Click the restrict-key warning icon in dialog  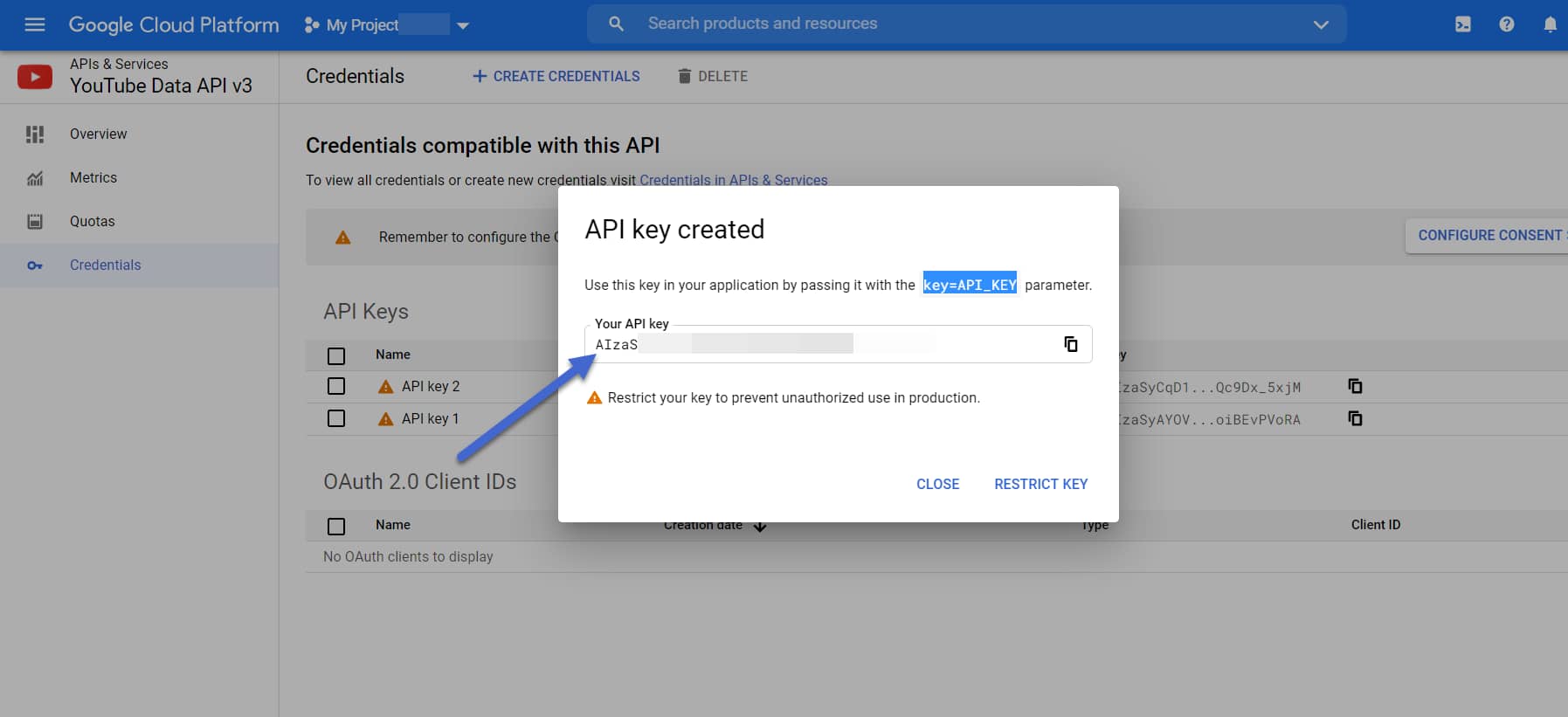[594, 397]
